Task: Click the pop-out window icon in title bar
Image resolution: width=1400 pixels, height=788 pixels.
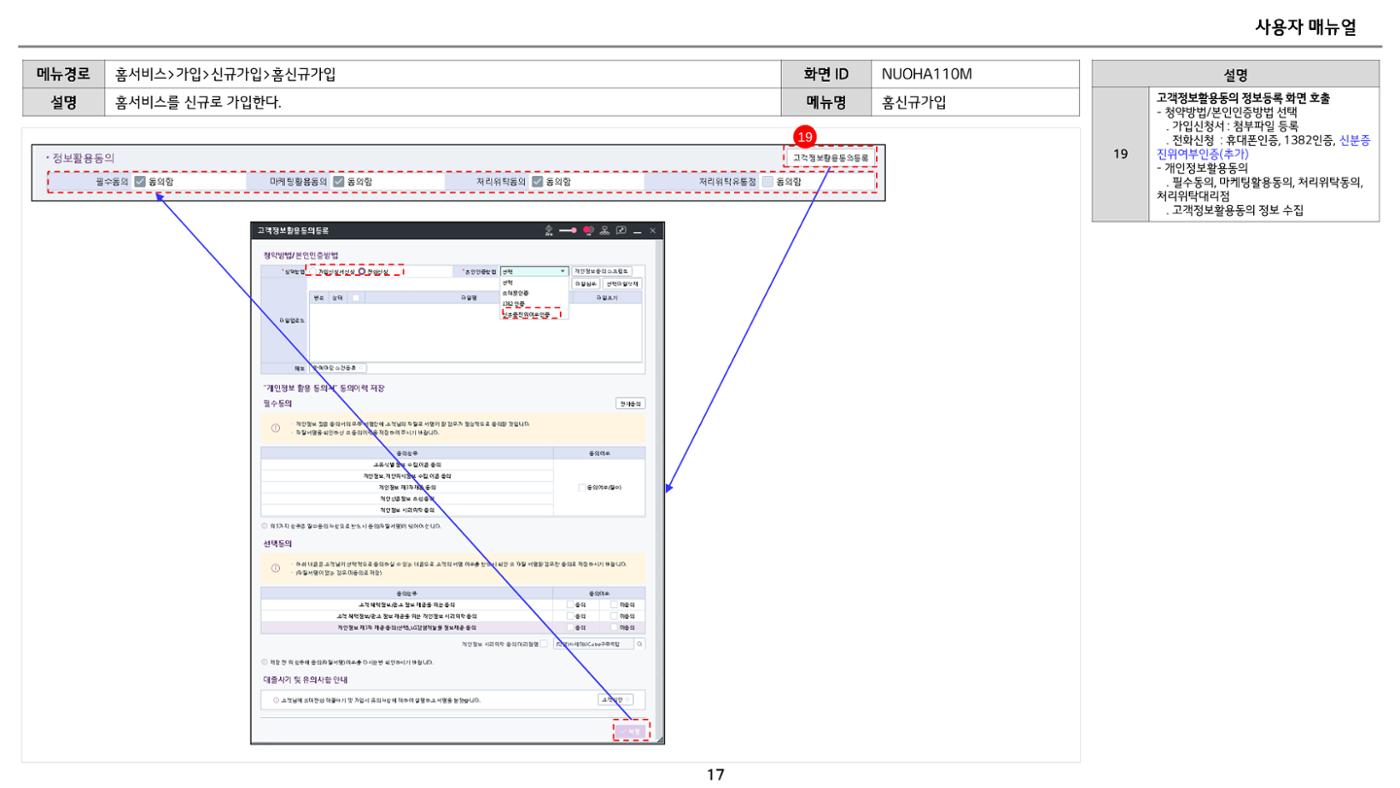Action: click(621, 231)
